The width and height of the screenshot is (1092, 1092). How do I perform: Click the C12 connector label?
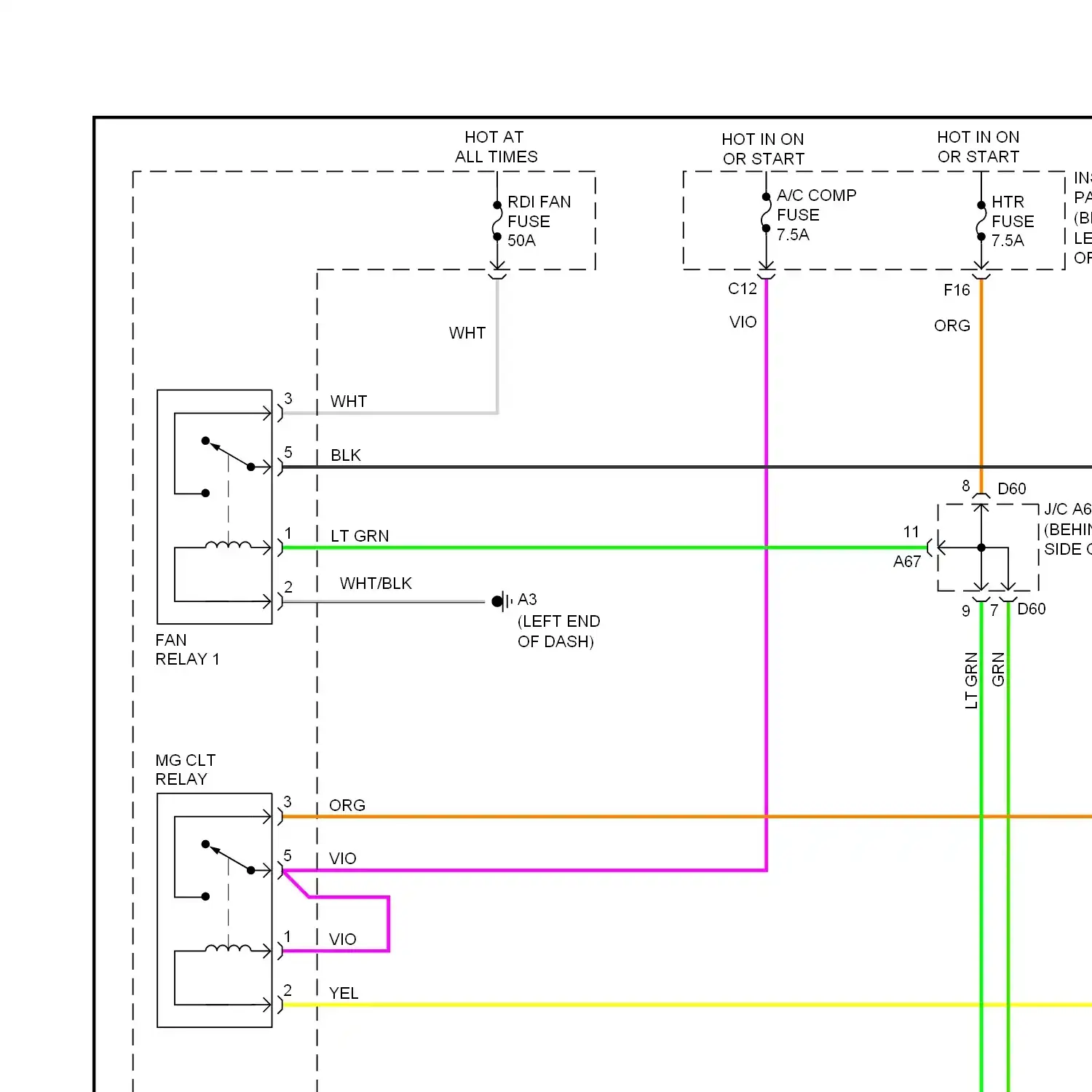pyautogui.click(x=743, y=288)
